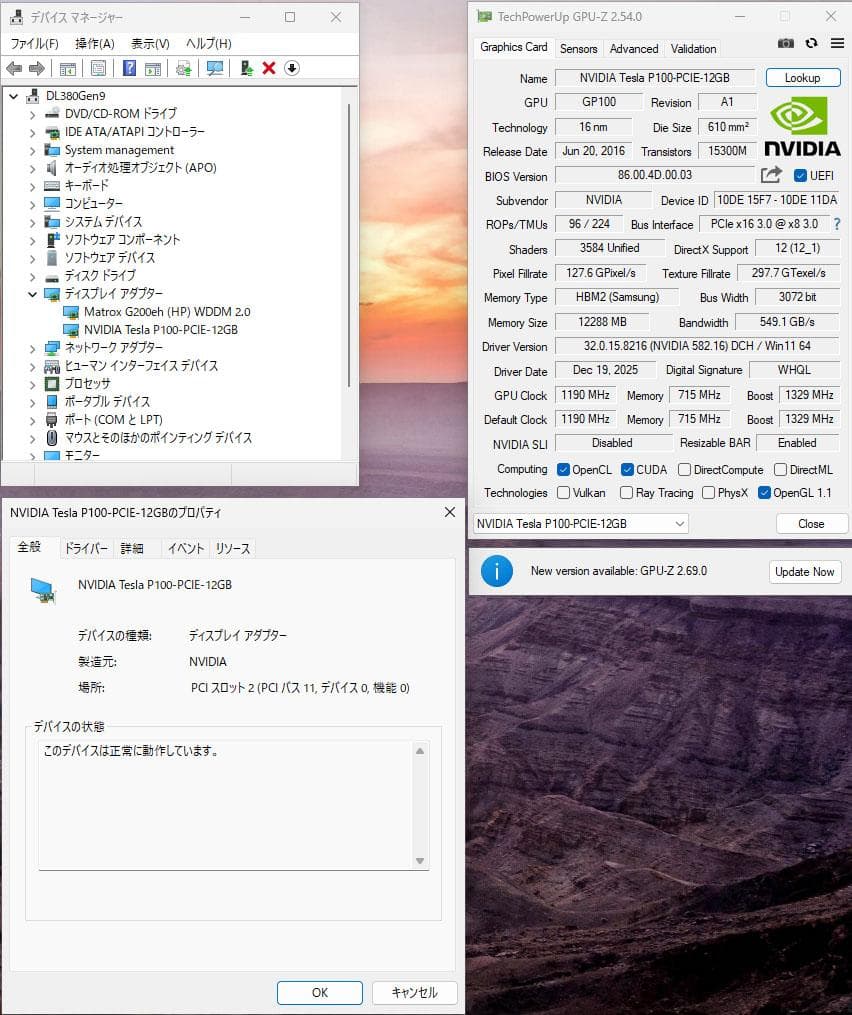Image resolution: width=852 pixels, height=1015 pixels.
Task: Click the Device Manager tree vertical scrollbar
Action: click(x=349, y=245)
